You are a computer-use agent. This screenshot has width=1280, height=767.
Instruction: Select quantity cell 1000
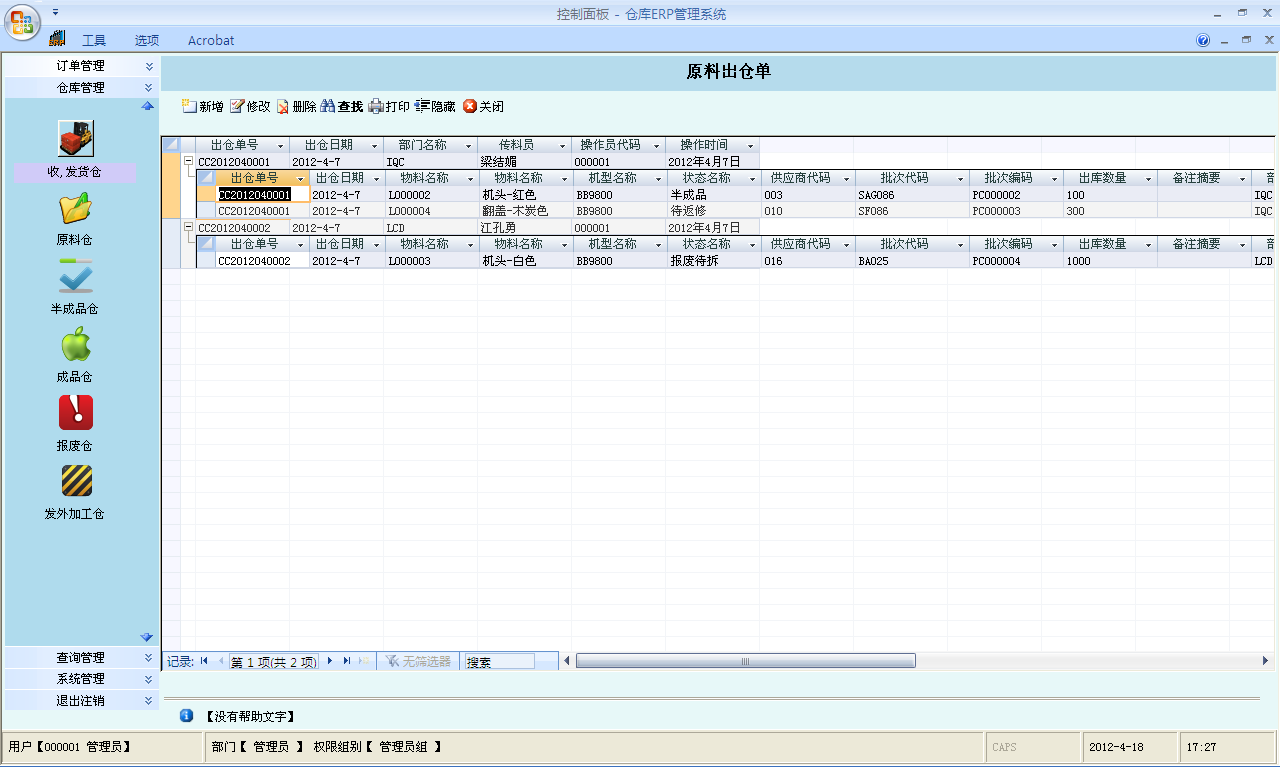tap(1110, 260)
